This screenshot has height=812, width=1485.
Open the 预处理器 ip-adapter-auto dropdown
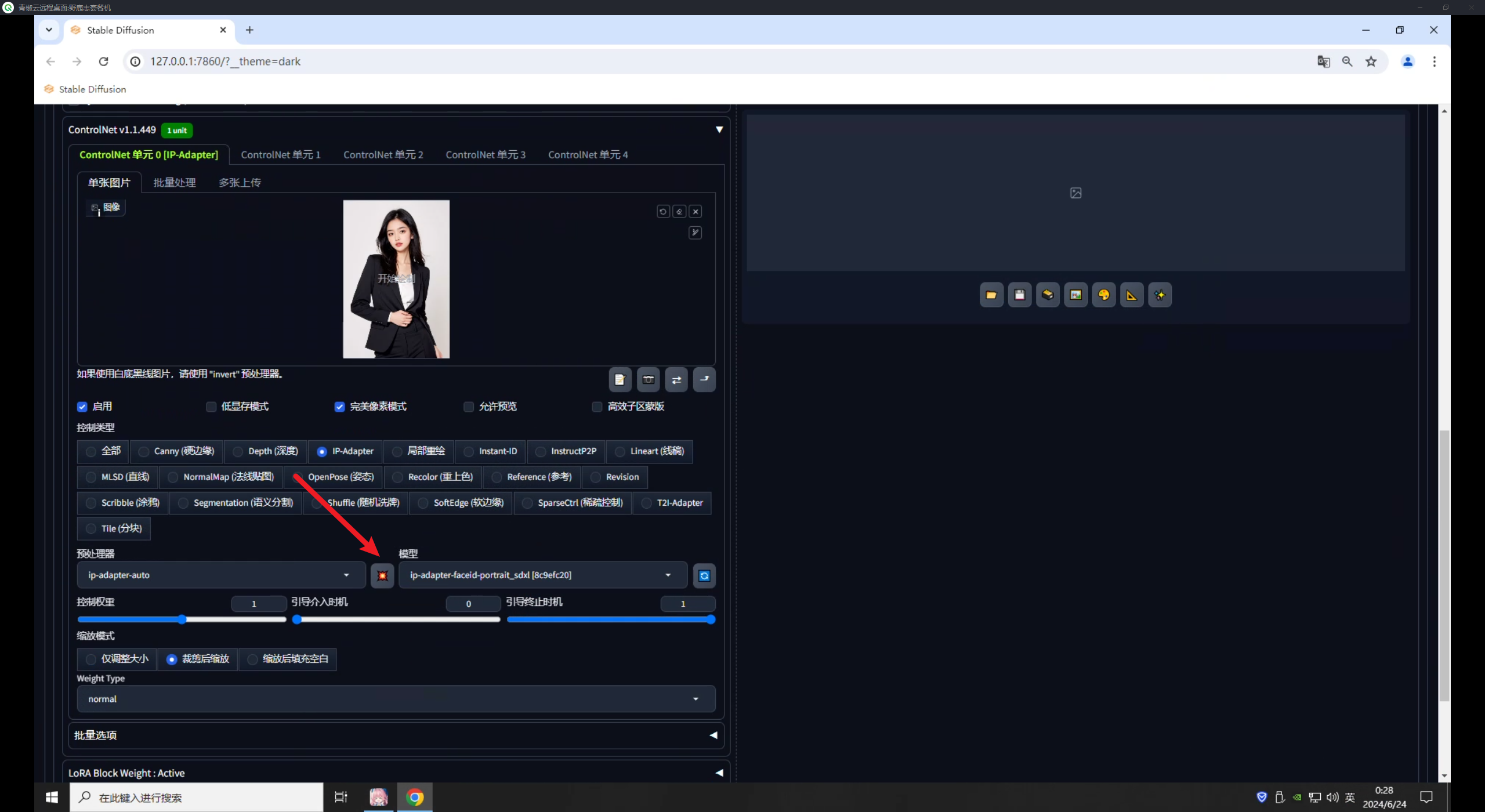pyautogui.click(x=221, y=575)
